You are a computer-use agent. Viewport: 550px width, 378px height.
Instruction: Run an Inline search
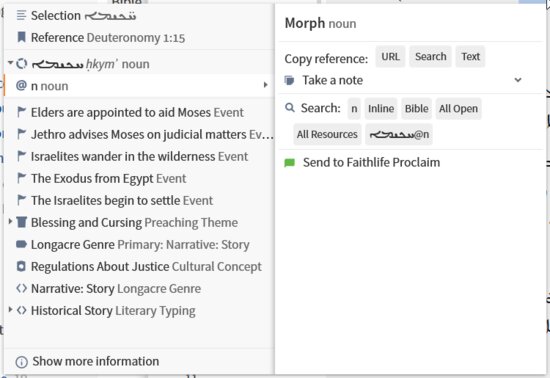click(381, 109)
